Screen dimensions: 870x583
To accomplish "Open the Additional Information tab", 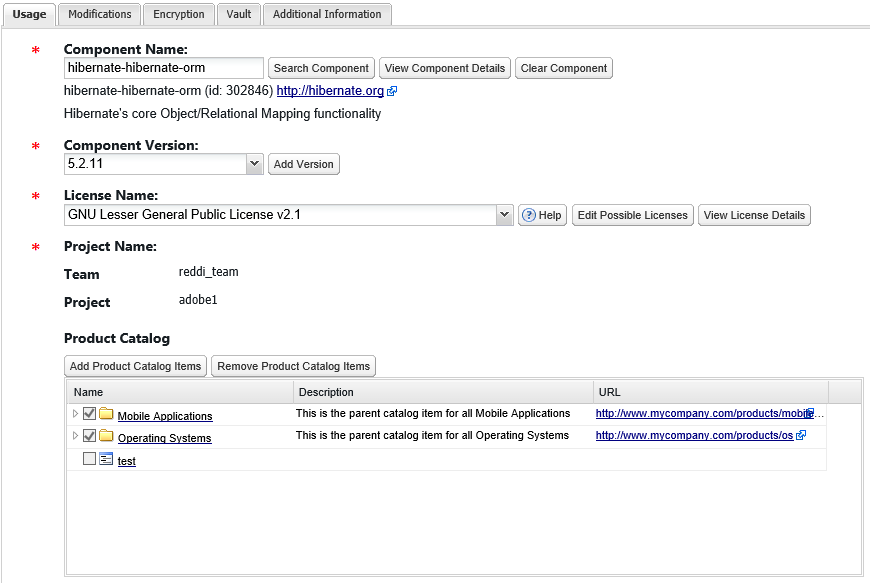I will [x=327, y=14].
